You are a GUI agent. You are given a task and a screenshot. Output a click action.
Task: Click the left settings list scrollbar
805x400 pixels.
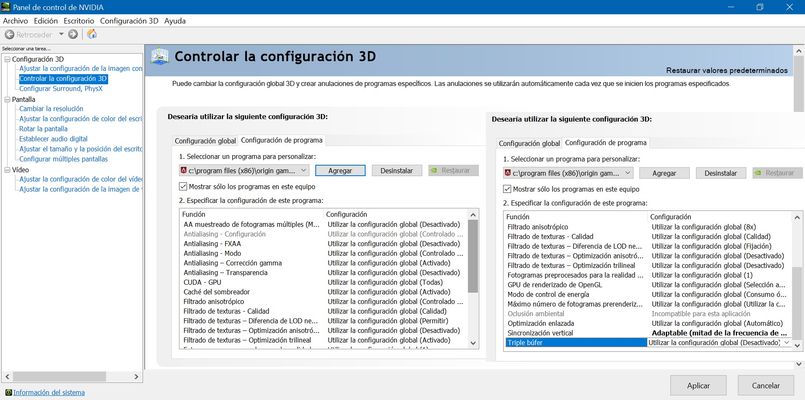[473, 280]
